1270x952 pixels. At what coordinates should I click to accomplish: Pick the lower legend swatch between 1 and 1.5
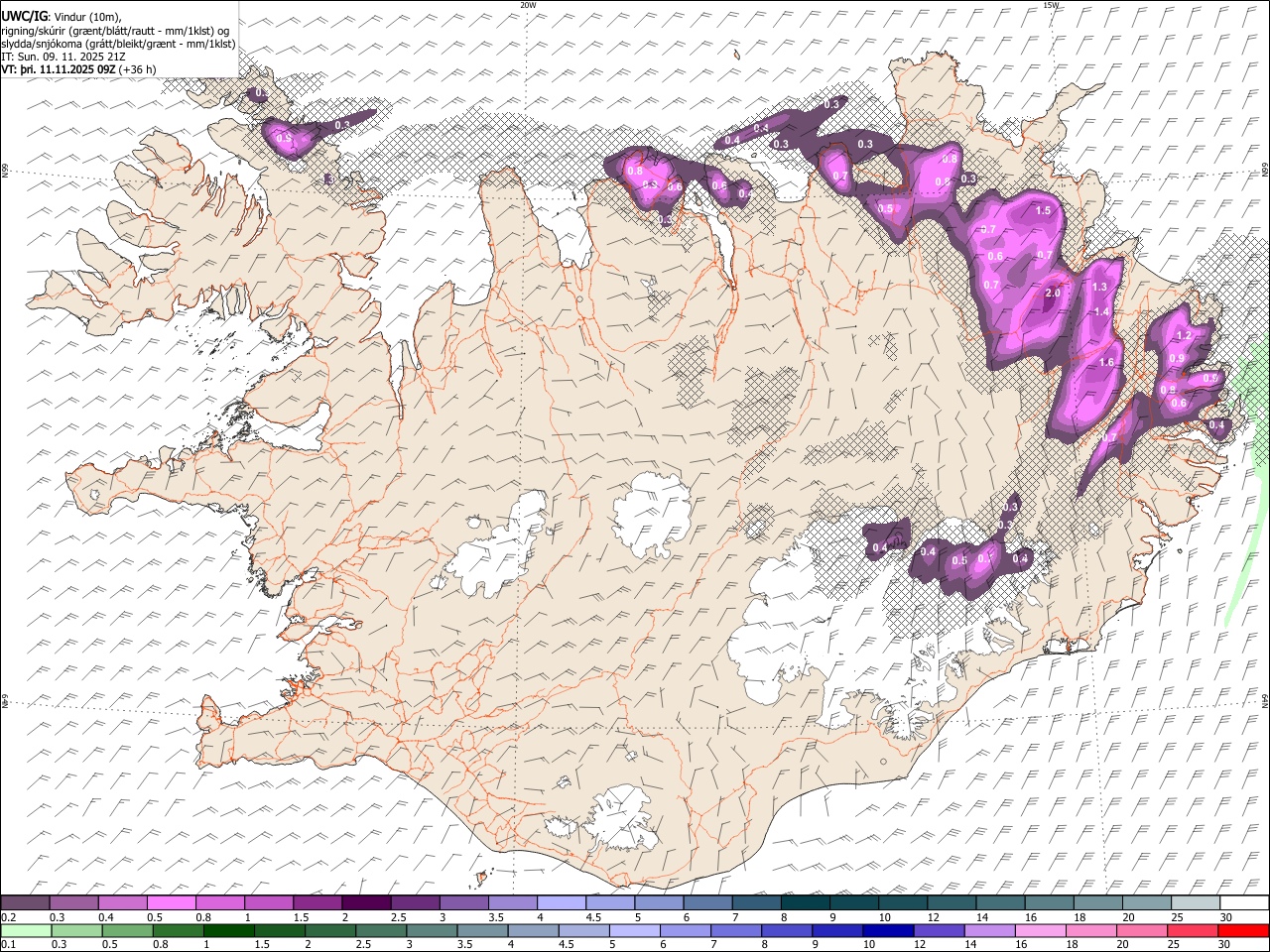[x=228, y=930]
